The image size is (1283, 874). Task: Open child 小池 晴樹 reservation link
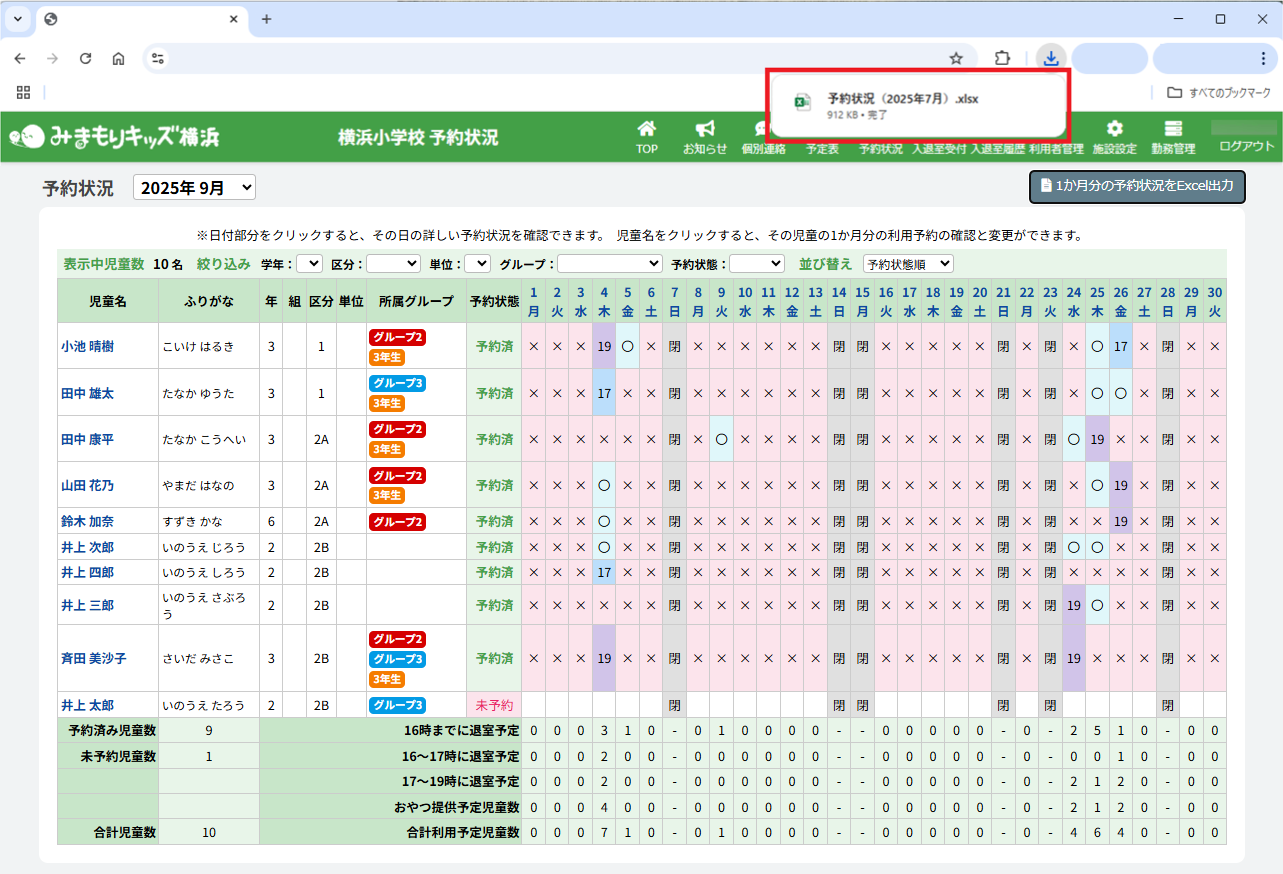87,346
